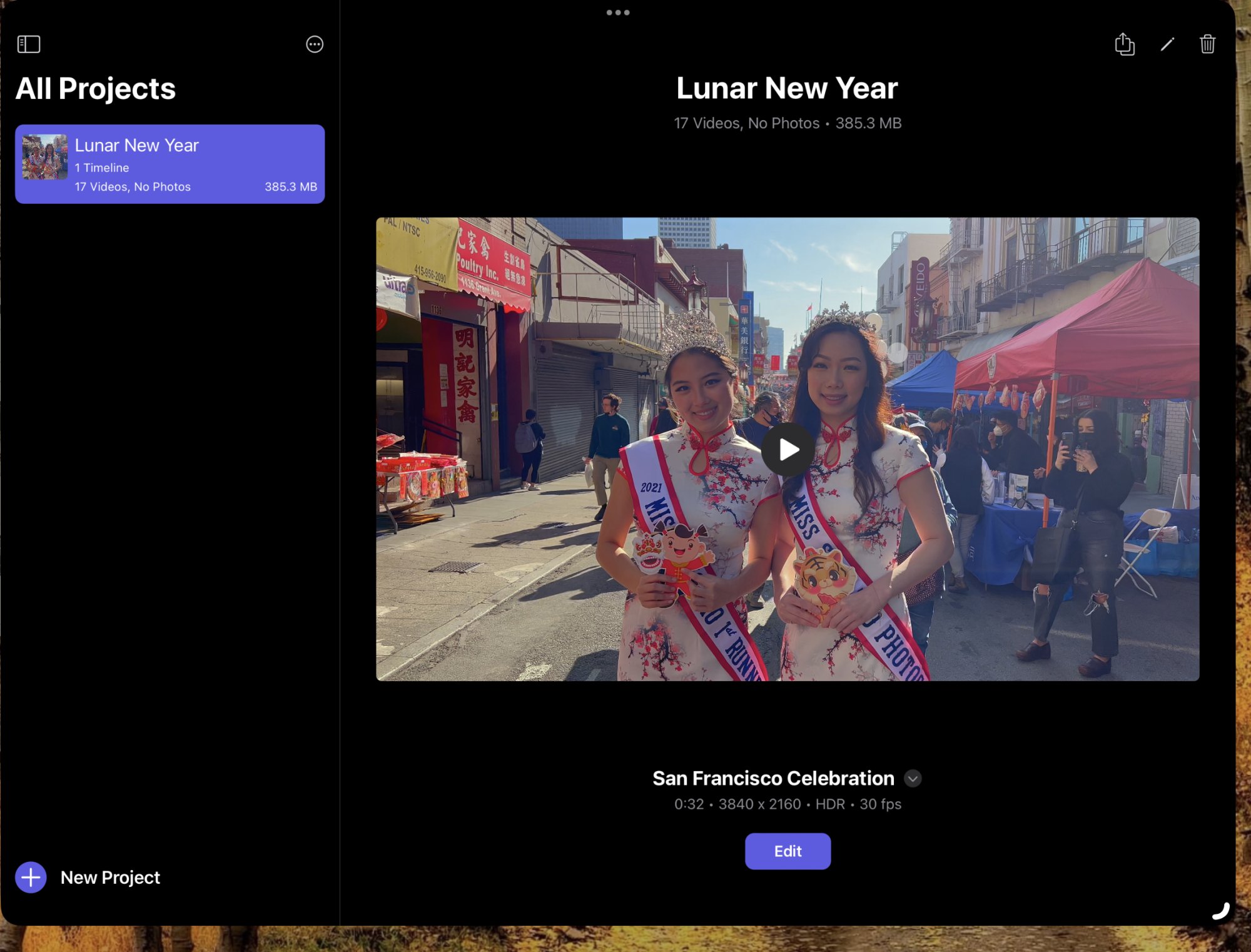Toggle the sidebar panel icon
This screenshot has height=952, width=1251.
tap(29, 44)
